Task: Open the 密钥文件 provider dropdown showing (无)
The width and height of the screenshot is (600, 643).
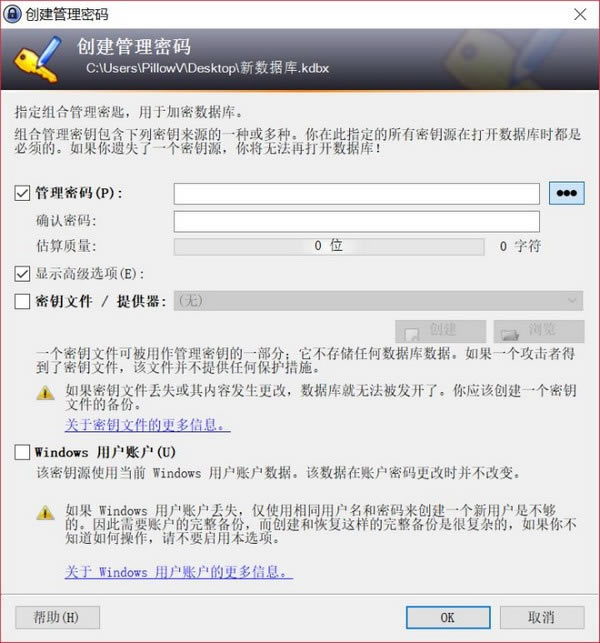Action: click(x=378, y=301)
